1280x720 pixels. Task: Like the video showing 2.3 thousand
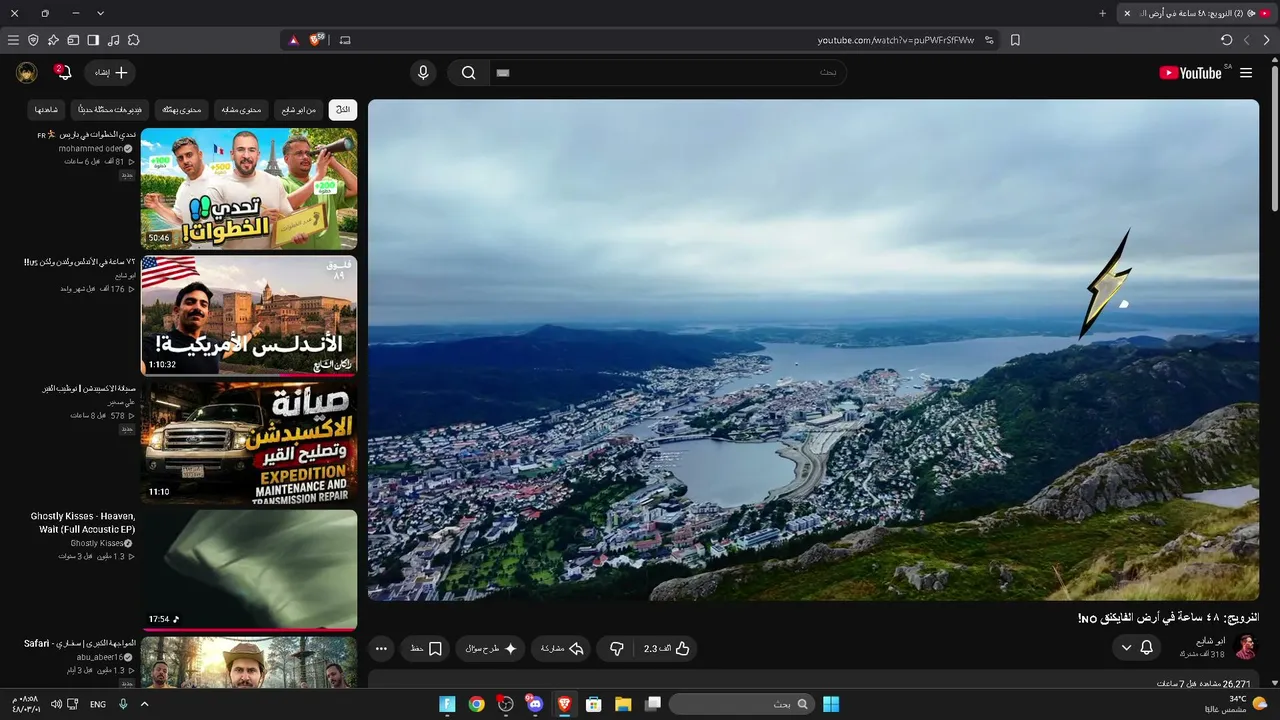667,649
